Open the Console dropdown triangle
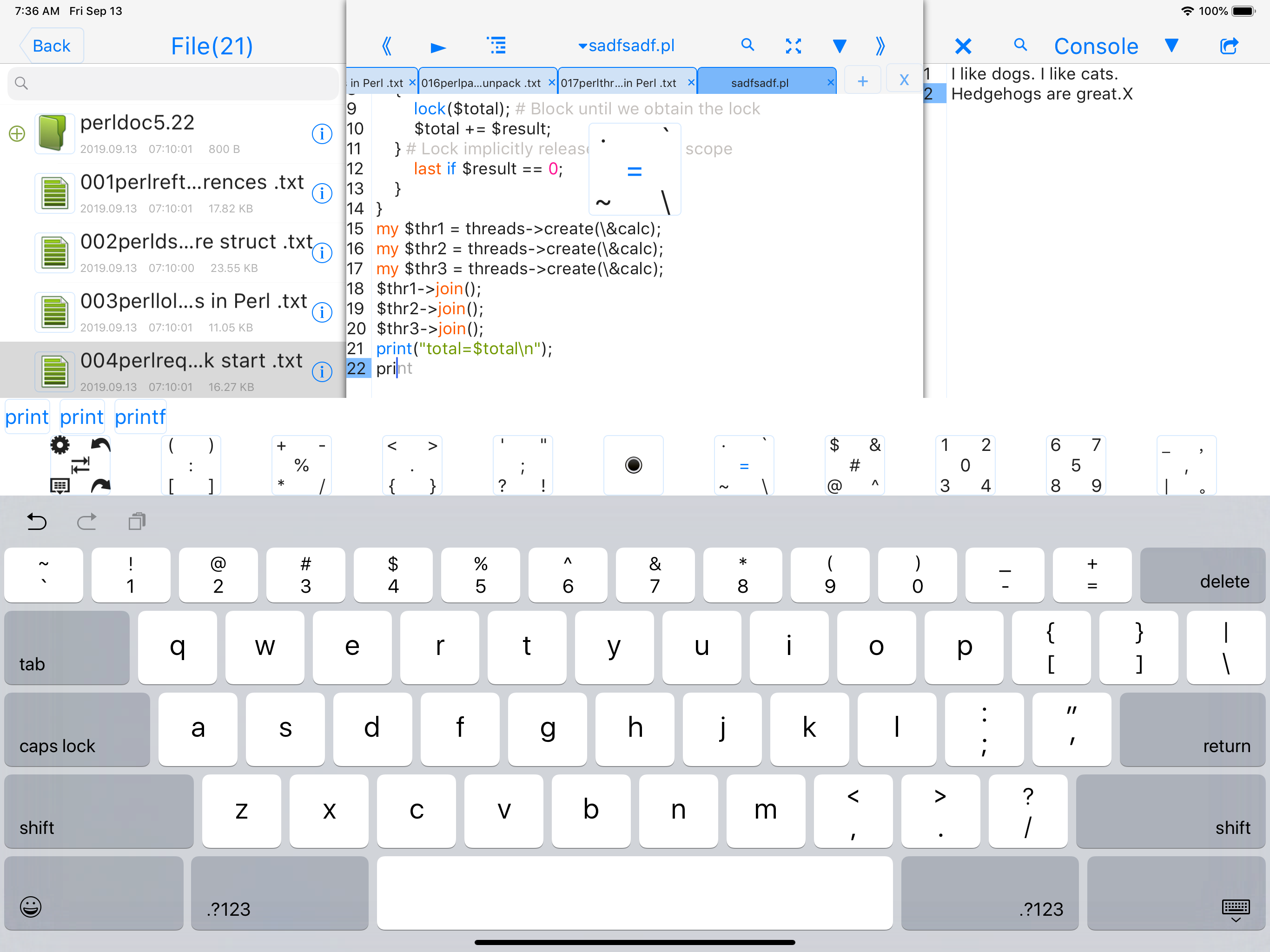This screenshot has height=952, width=1270. pyautogui.click(x=1172, y=46)
